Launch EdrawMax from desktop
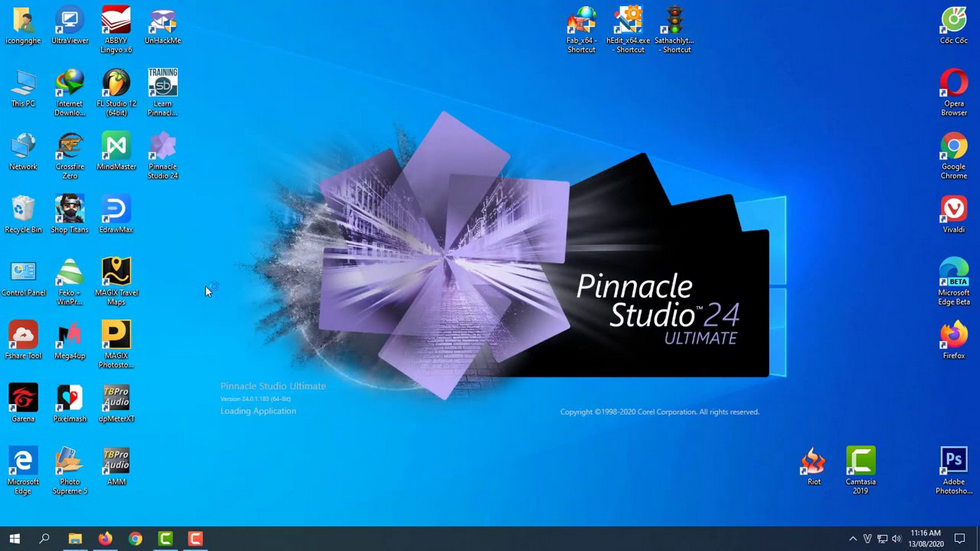The image size is (980, 551). (116, 214)
